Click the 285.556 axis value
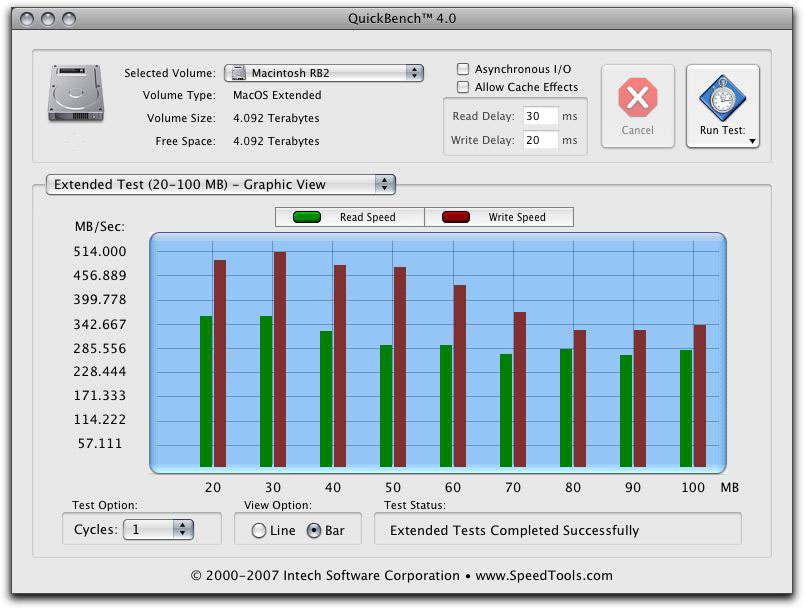804x609 pixels. 99,349
